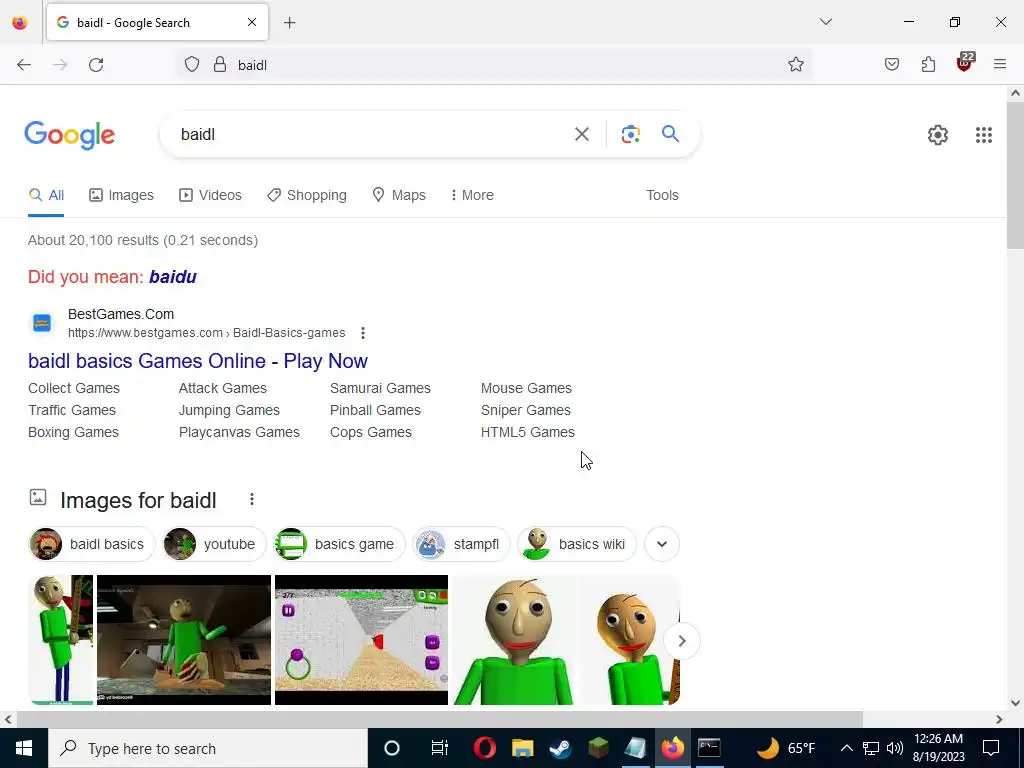Viewport: 1024px width, 768px height.
Task: Filter images by 'basics game' chip
Action: point(338,544)
